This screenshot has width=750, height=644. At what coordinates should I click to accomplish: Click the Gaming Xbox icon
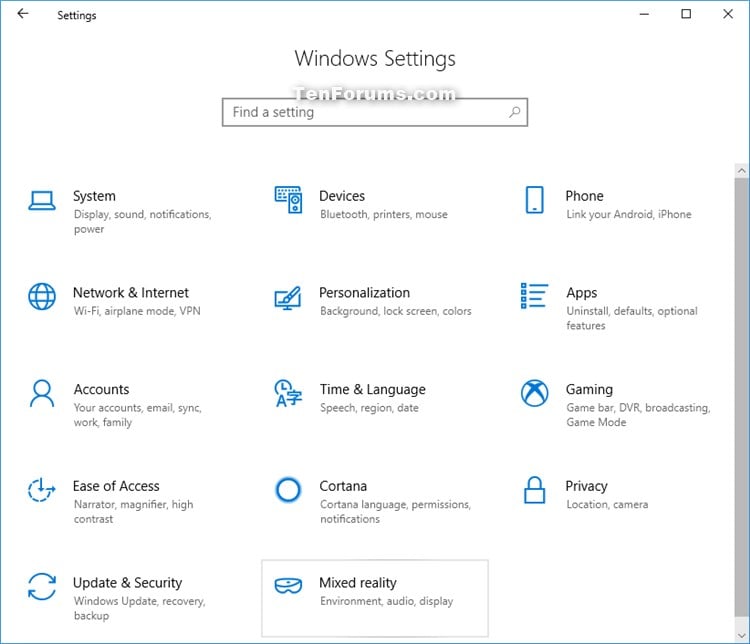[534, 393]
